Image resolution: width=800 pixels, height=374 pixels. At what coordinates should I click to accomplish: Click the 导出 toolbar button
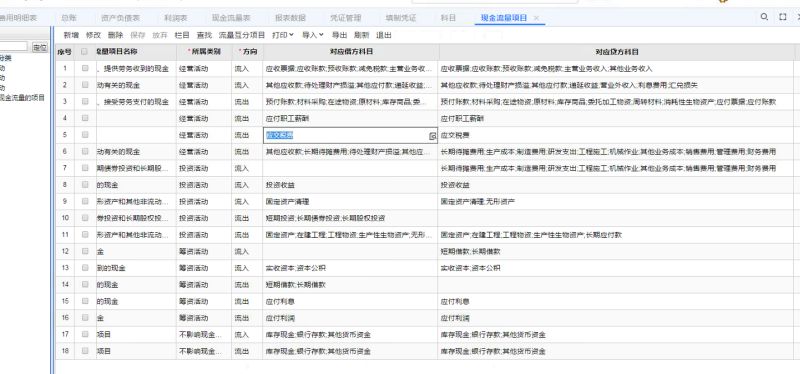coord(339,35)
